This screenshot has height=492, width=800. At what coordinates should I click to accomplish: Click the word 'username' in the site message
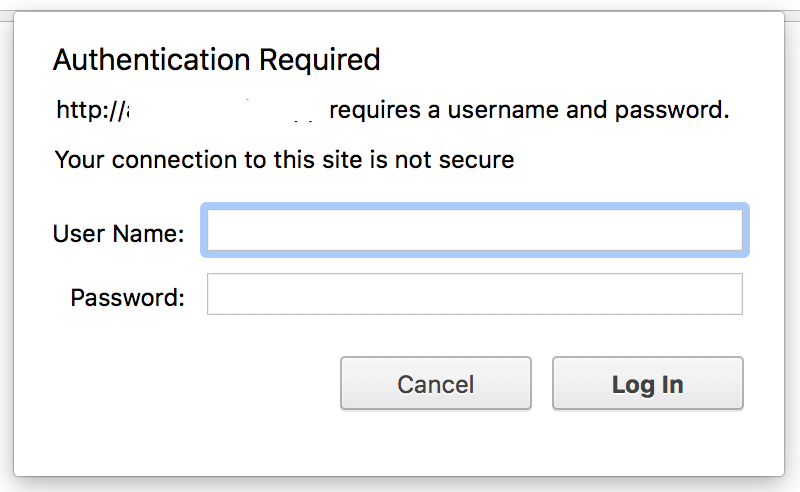coord(504,111)
